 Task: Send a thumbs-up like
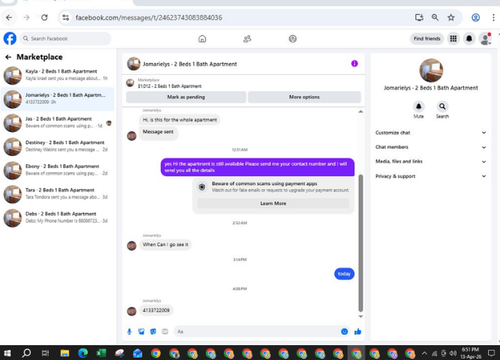(x=358, y=331)
